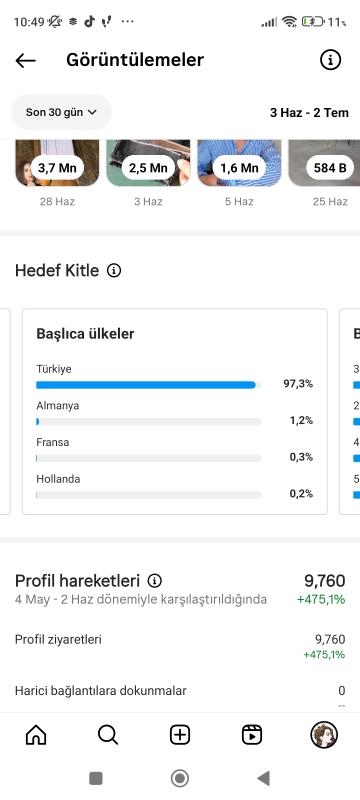Open the 584 B views thumbnail
Screen dimensions: 360x800
(324, 163)
